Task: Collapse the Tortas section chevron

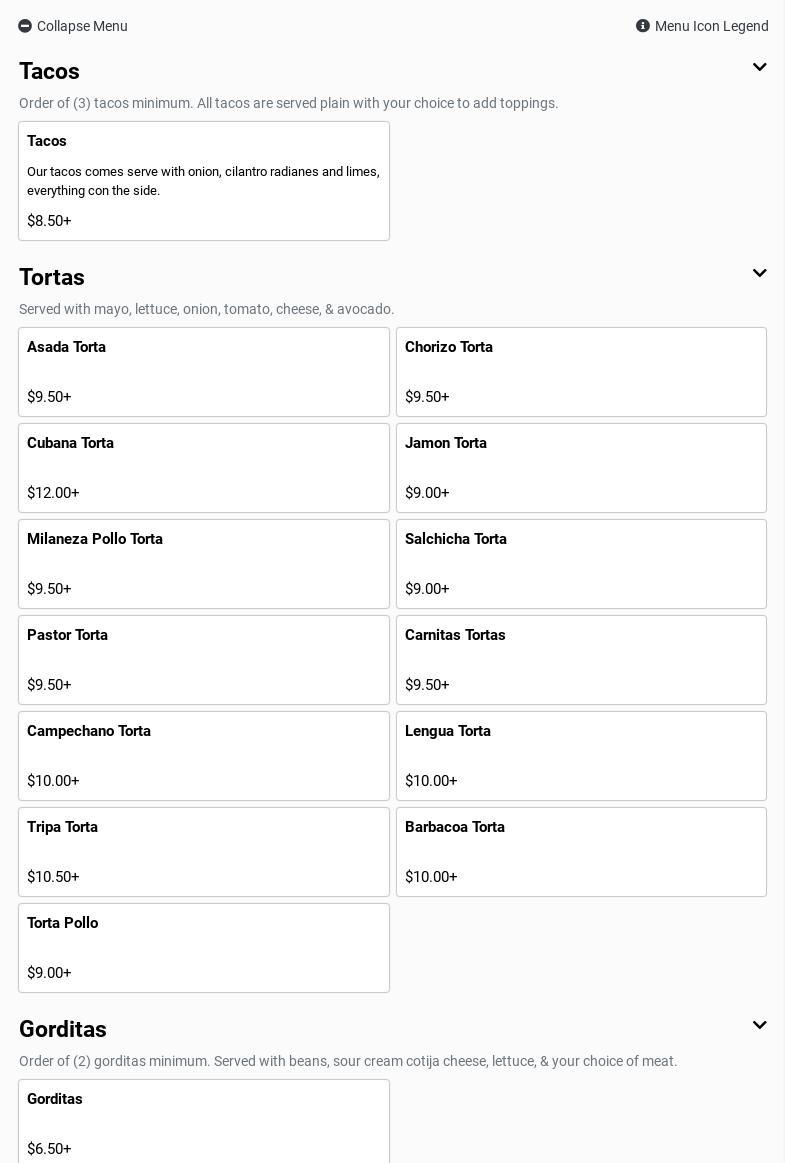Action: tap(759, 274)
